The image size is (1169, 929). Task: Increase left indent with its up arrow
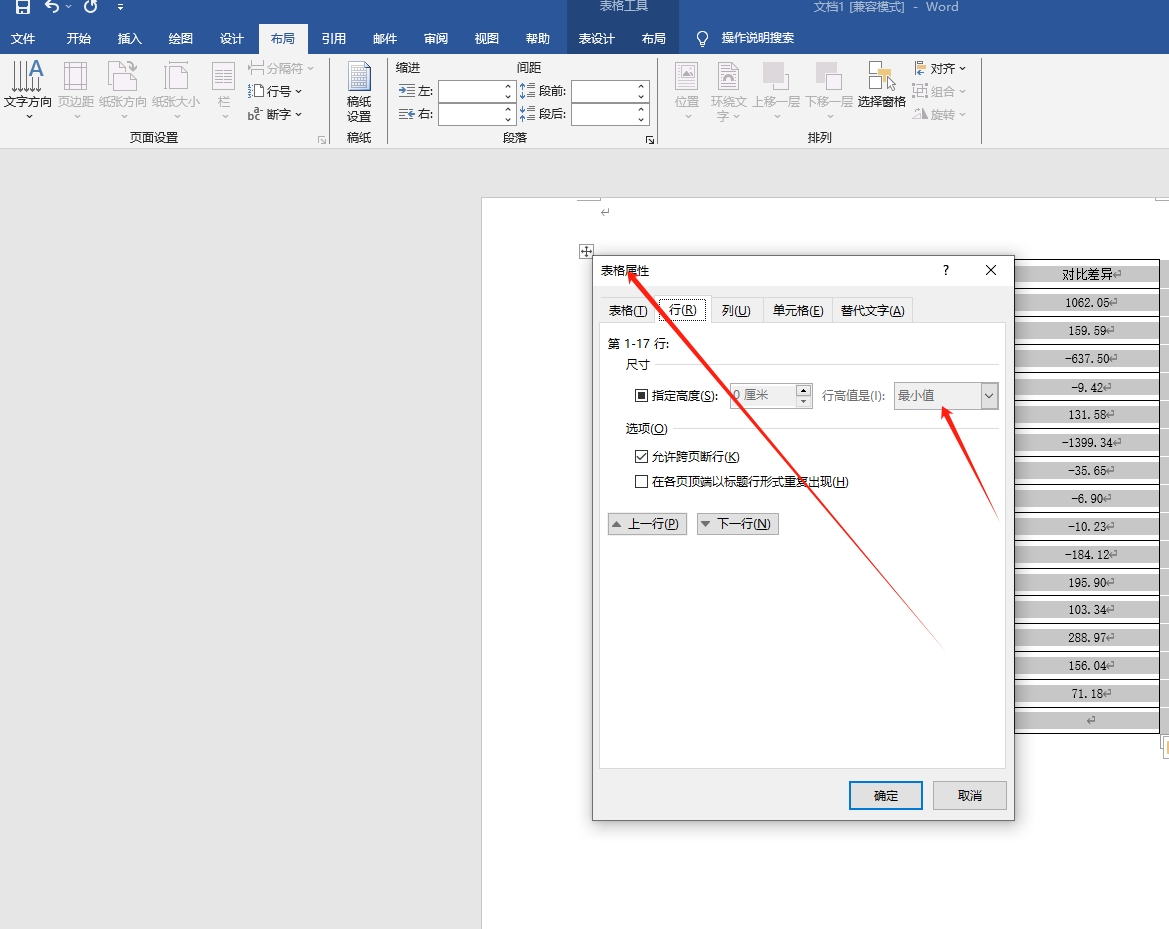coord(508,86)
